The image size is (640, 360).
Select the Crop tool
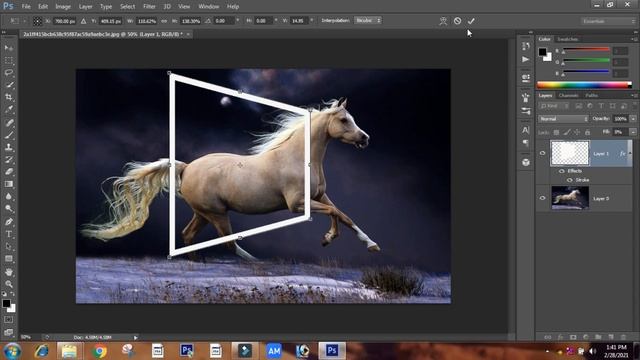pos(9,97)
